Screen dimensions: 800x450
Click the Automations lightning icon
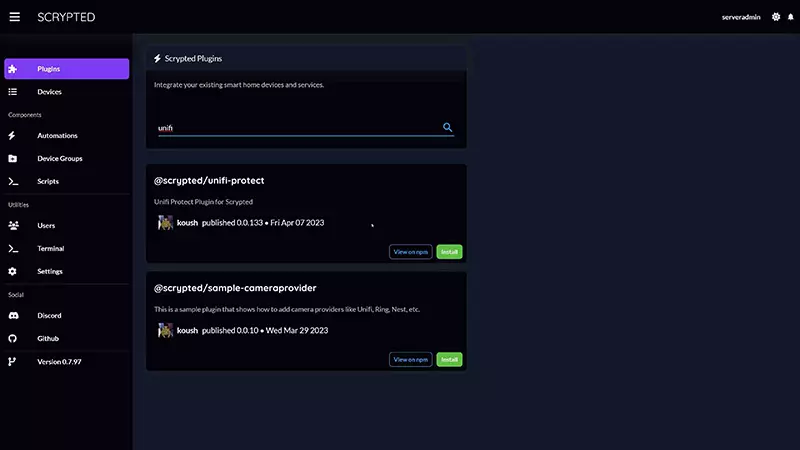coord(12,136)
